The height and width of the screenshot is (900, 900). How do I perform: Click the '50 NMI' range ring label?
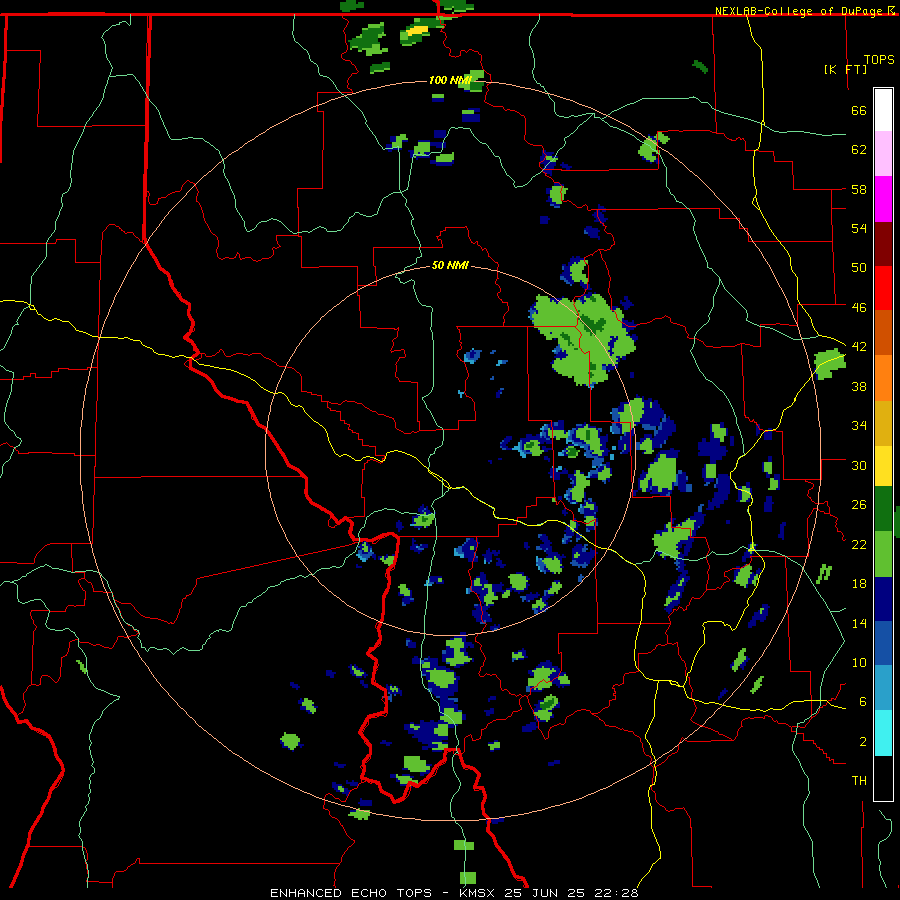[x=450, y=265]
